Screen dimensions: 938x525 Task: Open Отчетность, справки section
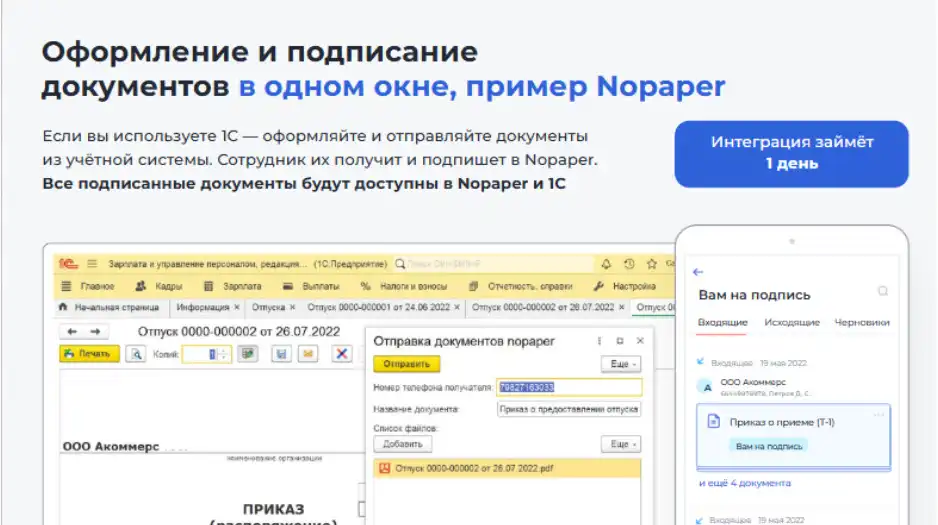coord(520,286)
